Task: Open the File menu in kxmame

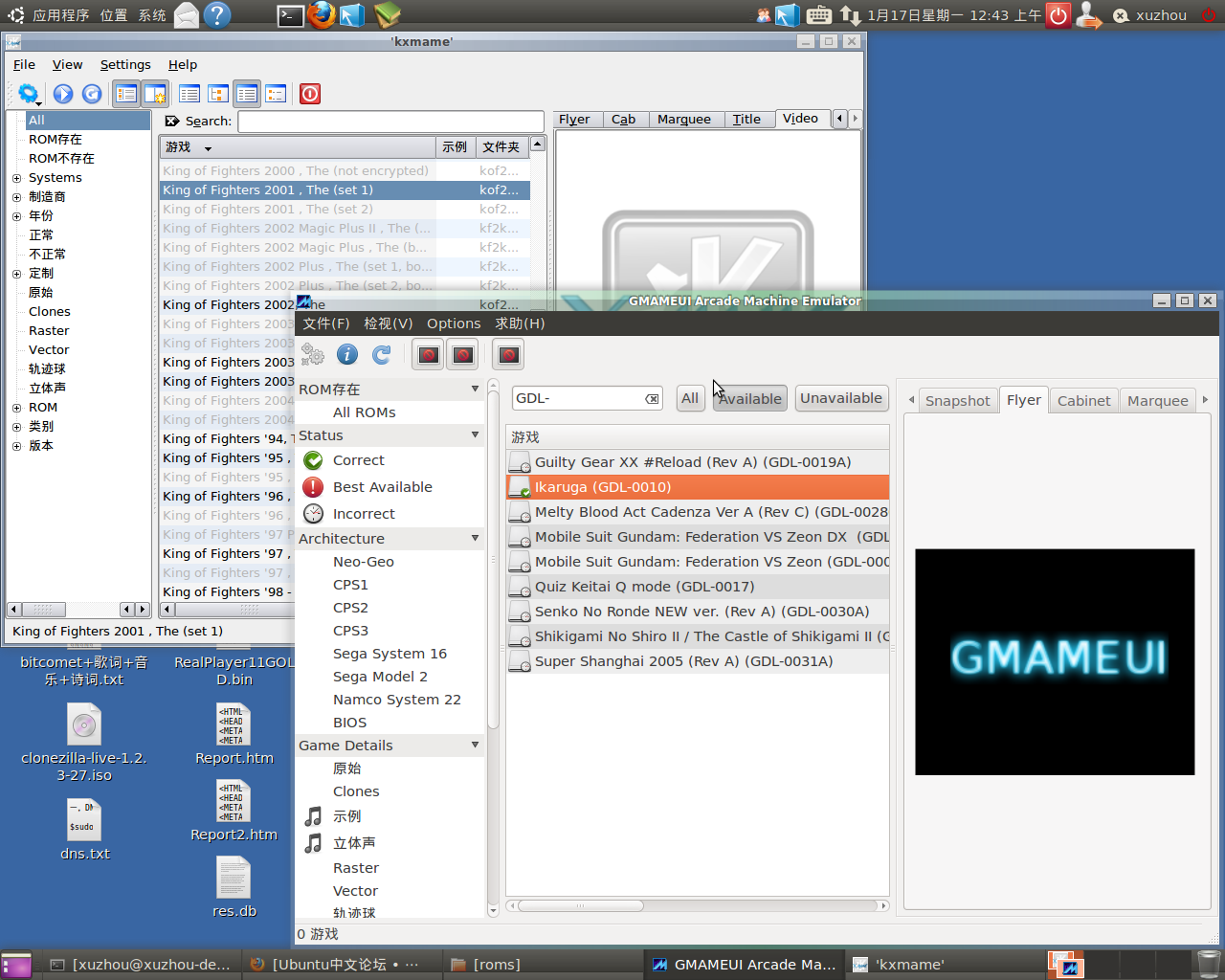Action: (x=24, y=64)
